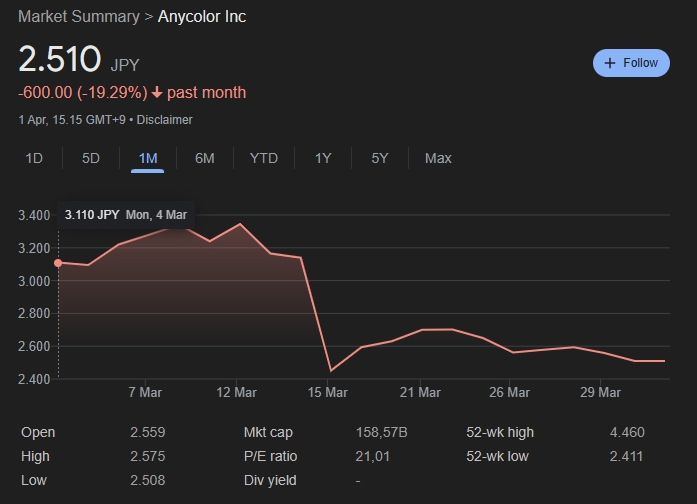
Task: Select the 5D time range tab
Action: tap(91, 158)
